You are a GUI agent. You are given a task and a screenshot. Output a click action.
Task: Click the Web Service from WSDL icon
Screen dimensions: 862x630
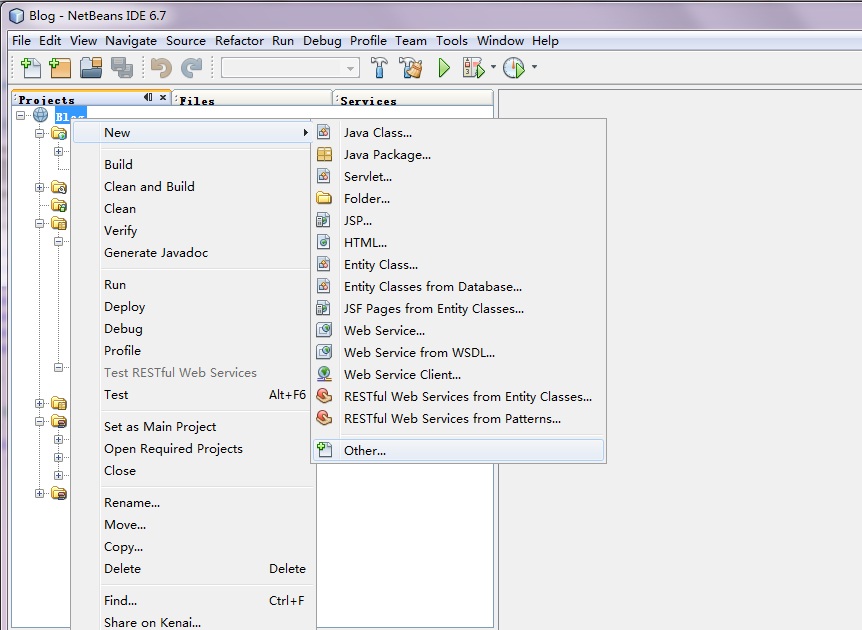[324, 352]
